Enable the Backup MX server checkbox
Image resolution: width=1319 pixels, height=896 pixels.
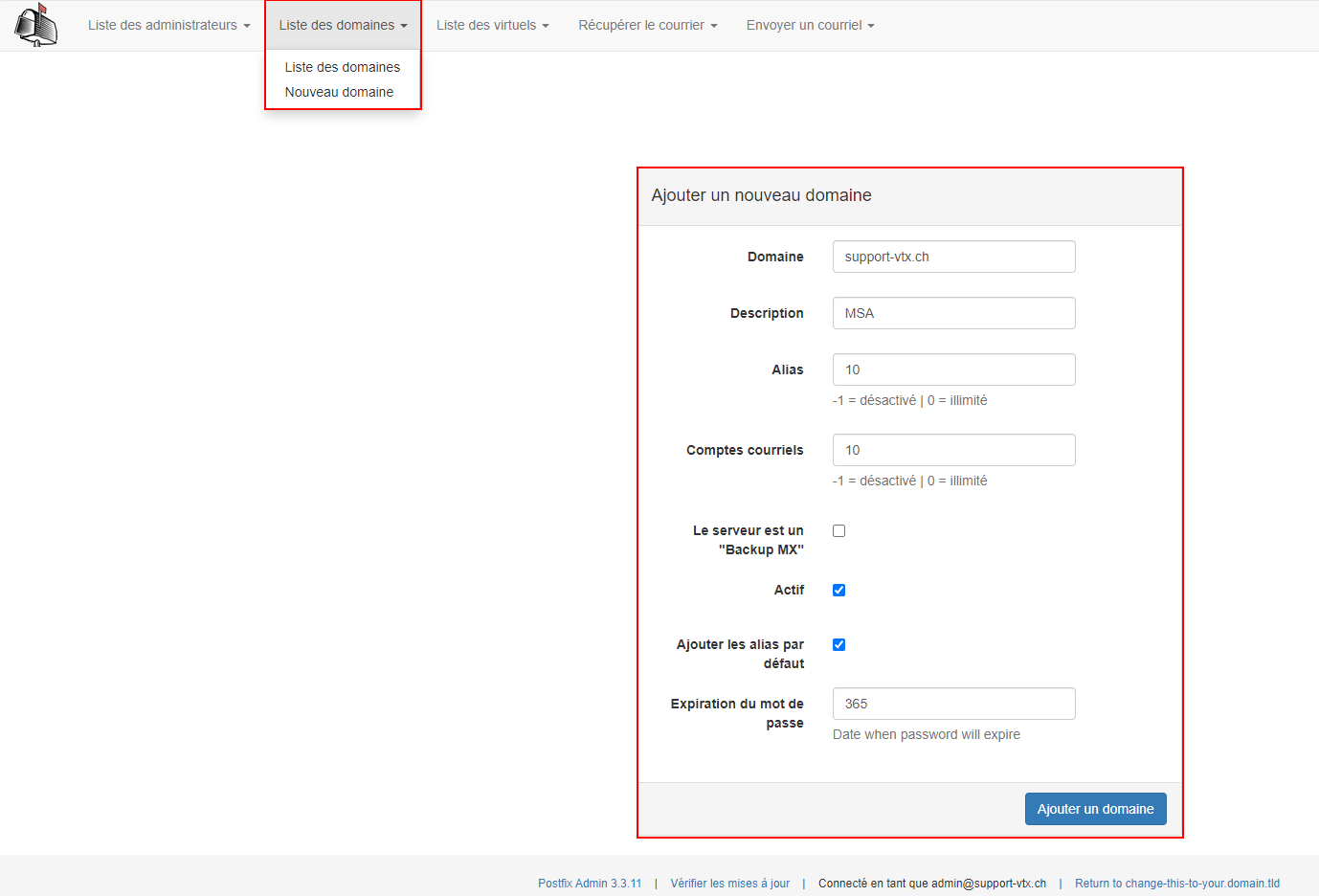[838, 530]
